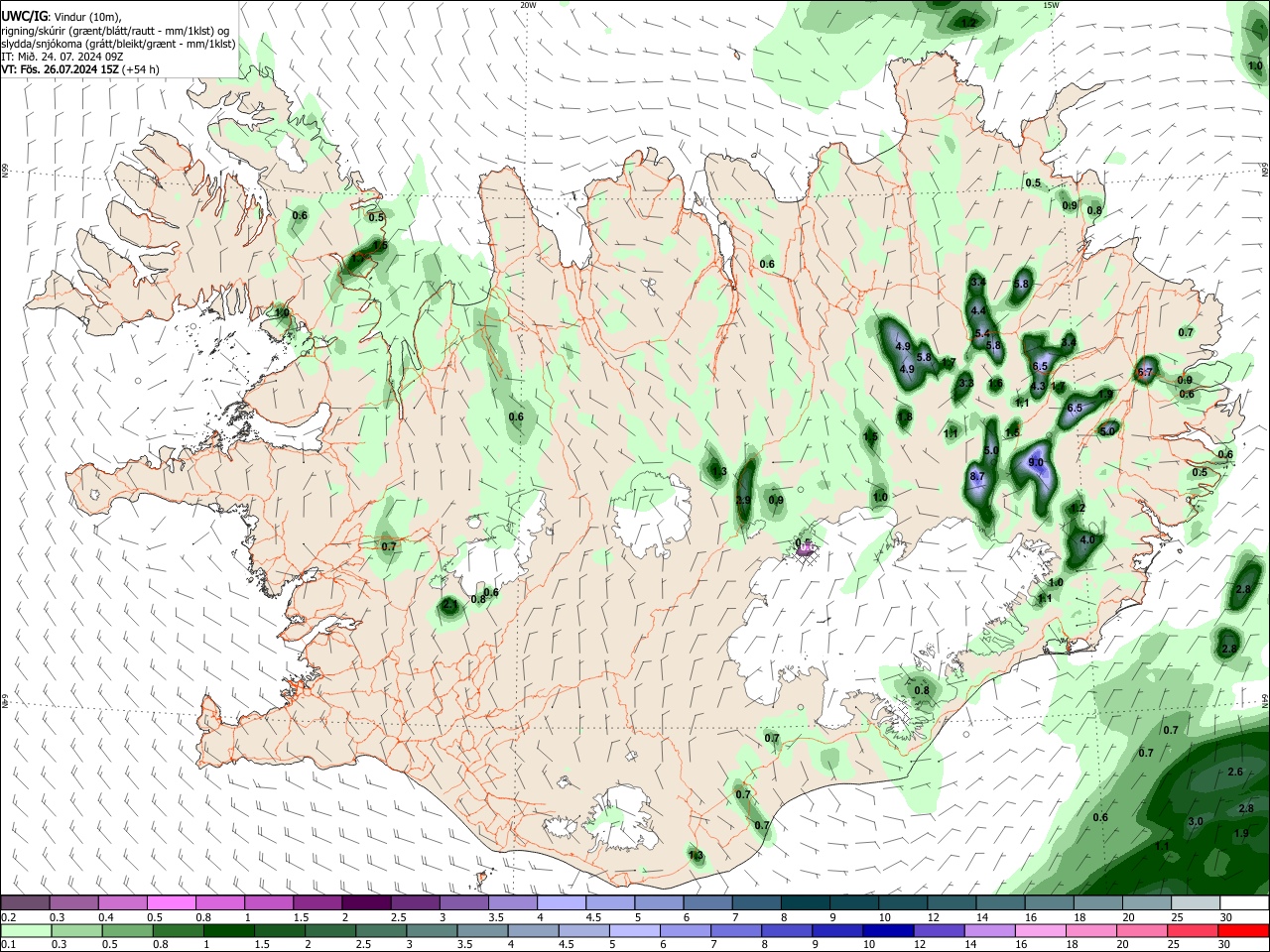Select the 6.7 precipitation value
The image size is (1270, 952).
pos(1145,374)
